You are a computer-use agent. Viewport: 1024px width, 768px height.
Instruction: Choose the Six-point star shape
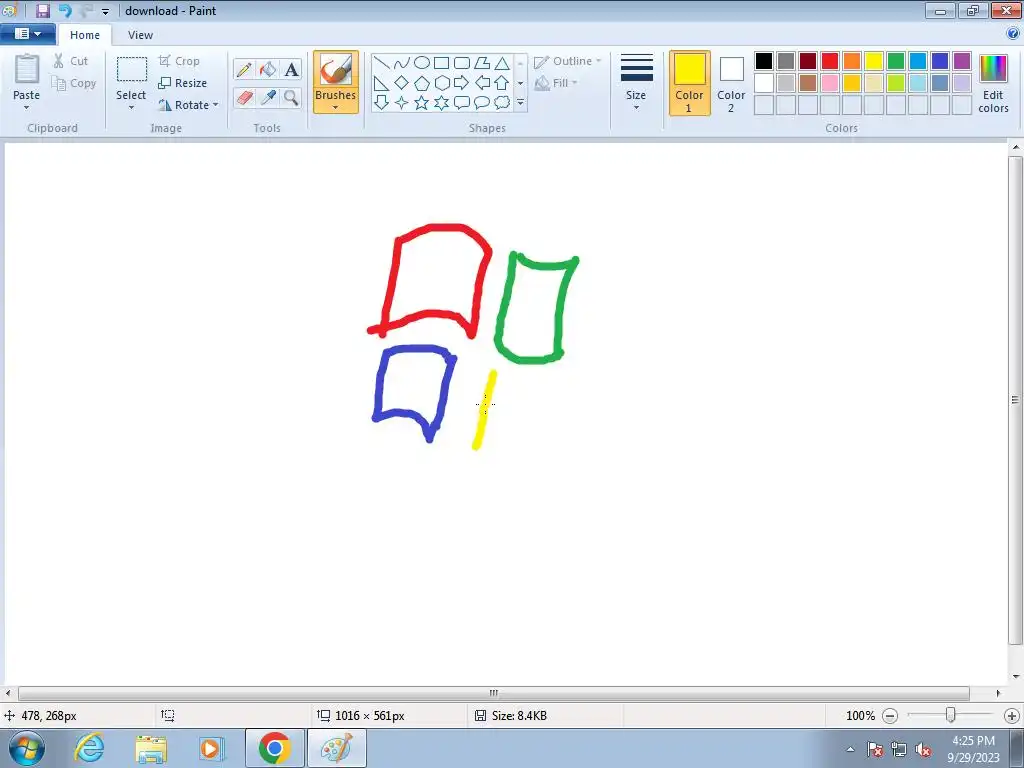click(x=441, y=103)
